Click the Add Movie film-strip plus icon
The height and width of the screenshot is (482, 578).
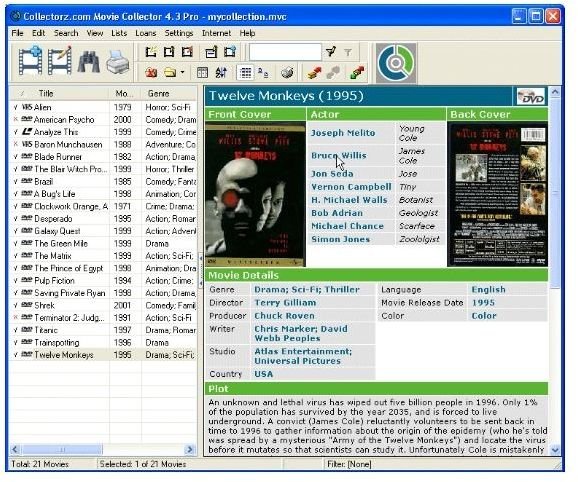(x=31, y=61)
